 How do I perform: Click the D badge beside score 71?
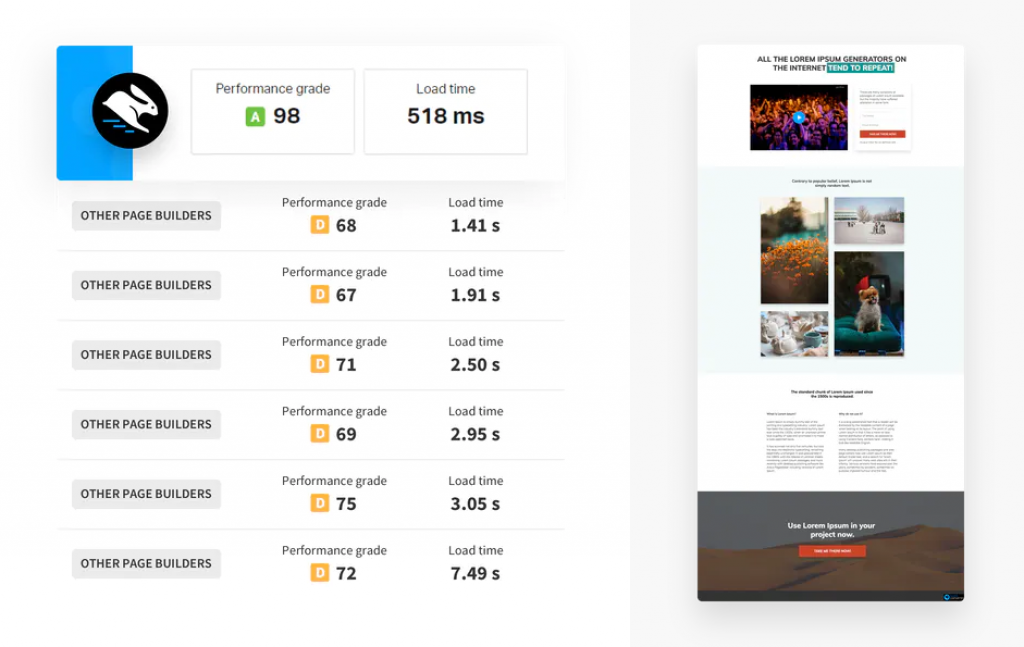pyautogui.click(x=320, y=364)
